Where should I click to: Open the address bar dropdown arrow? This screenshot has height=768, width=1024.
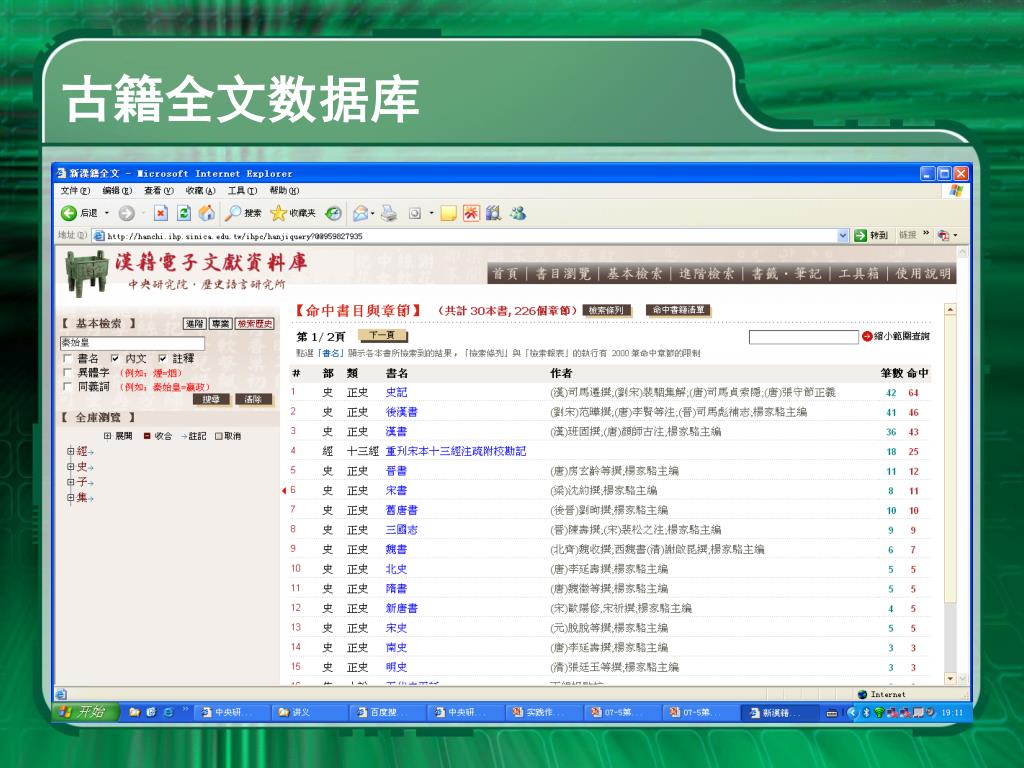843,236
